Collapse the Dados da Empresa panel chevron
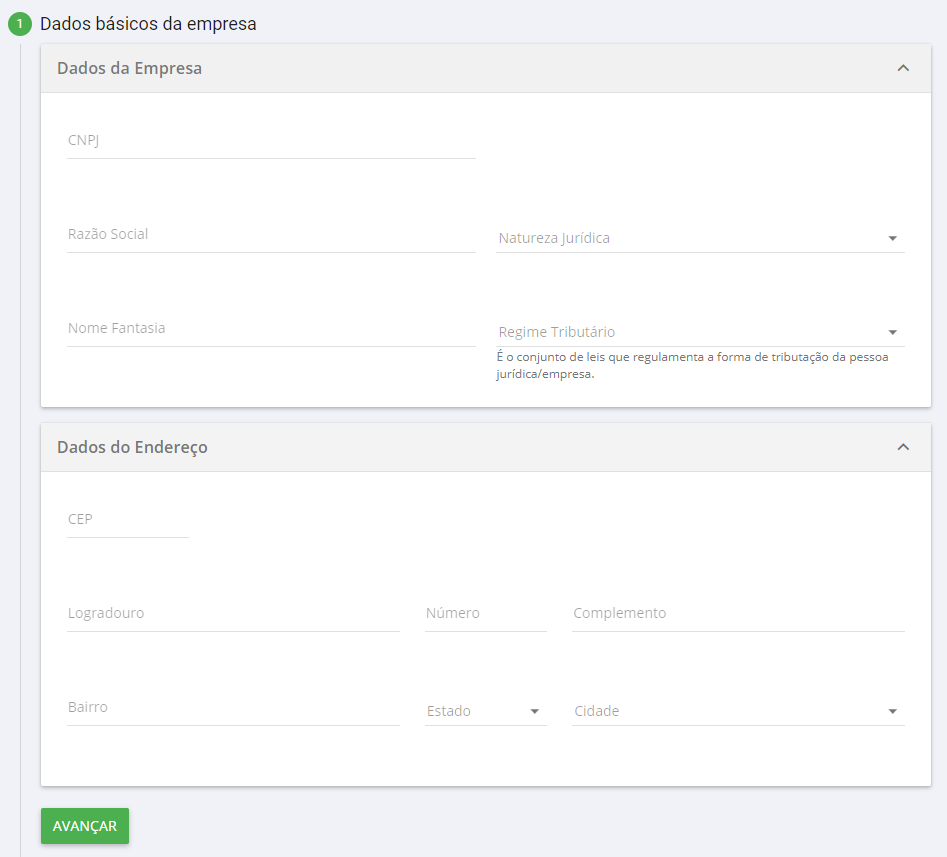Screen dimensions: 947x857 903,69
